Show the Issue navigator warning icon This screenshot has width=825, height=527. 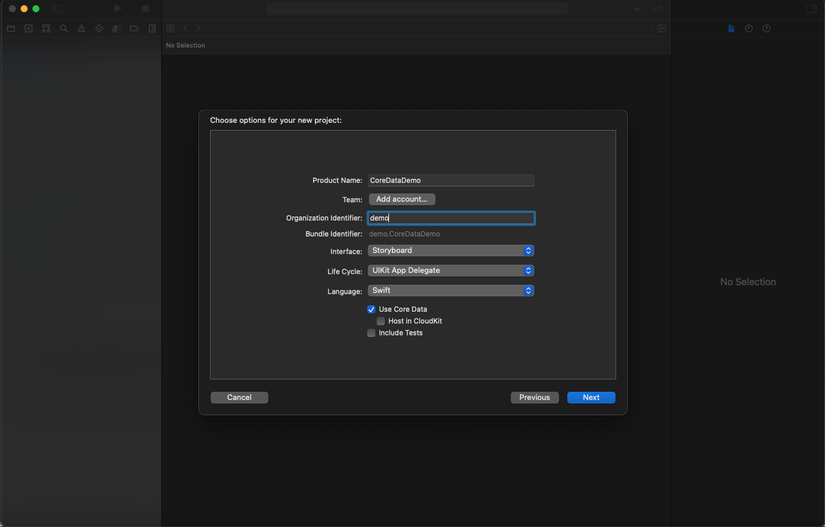pos(81,29)
